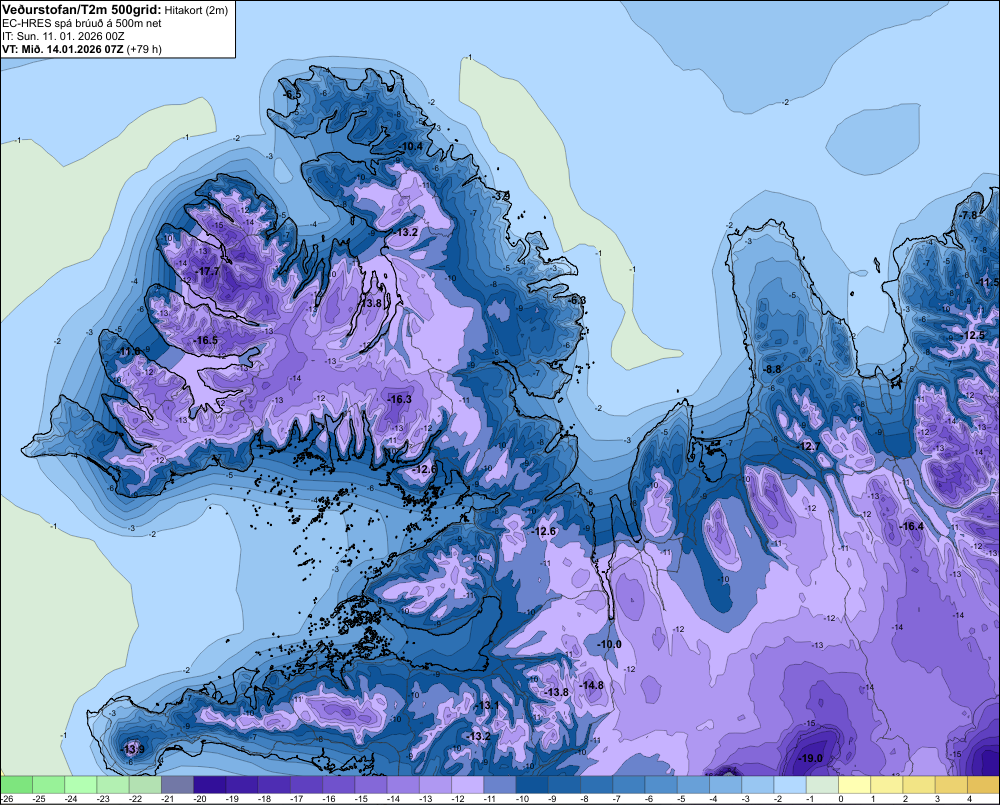Screen dimensions: 1000x805
Task: Click the light lavender legend swatch above -12
Action: [x=467, y=784]
